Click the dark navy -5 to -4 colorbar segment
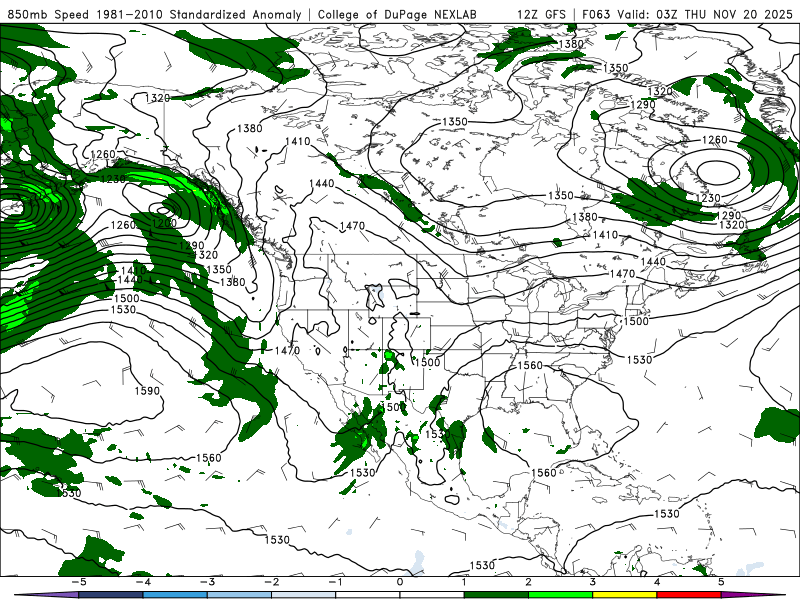This screenshot has height=600, width=800. tap(111, 595)
